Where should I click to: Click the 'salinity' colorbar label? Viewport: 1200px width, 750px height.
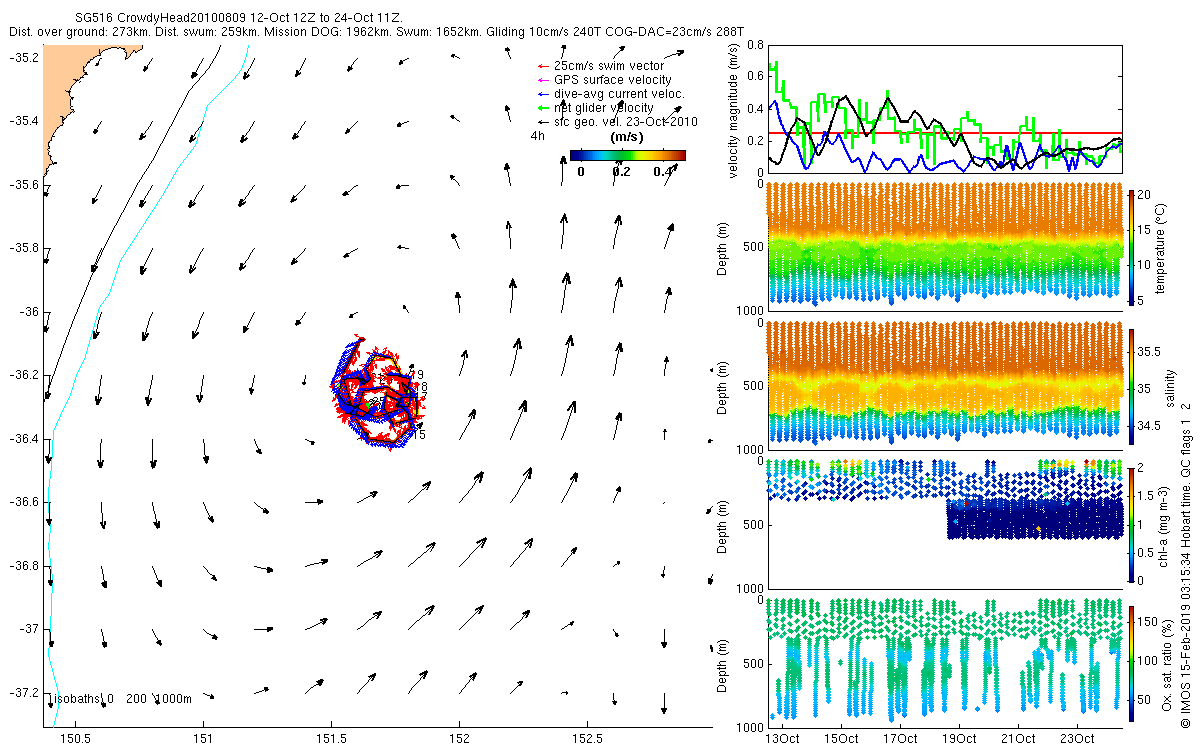pyautogui.click(x=1170, y=390)
